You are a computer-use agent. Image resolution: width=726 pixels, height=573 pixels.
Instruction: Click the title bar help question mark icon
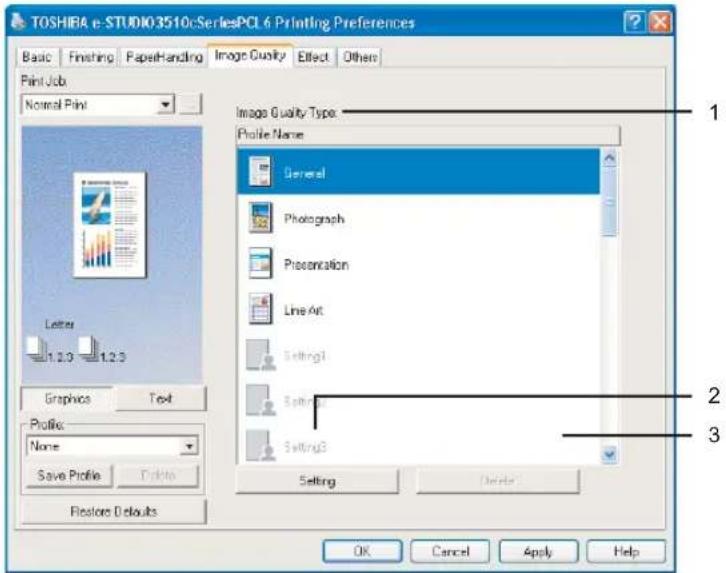pos(634,22)
